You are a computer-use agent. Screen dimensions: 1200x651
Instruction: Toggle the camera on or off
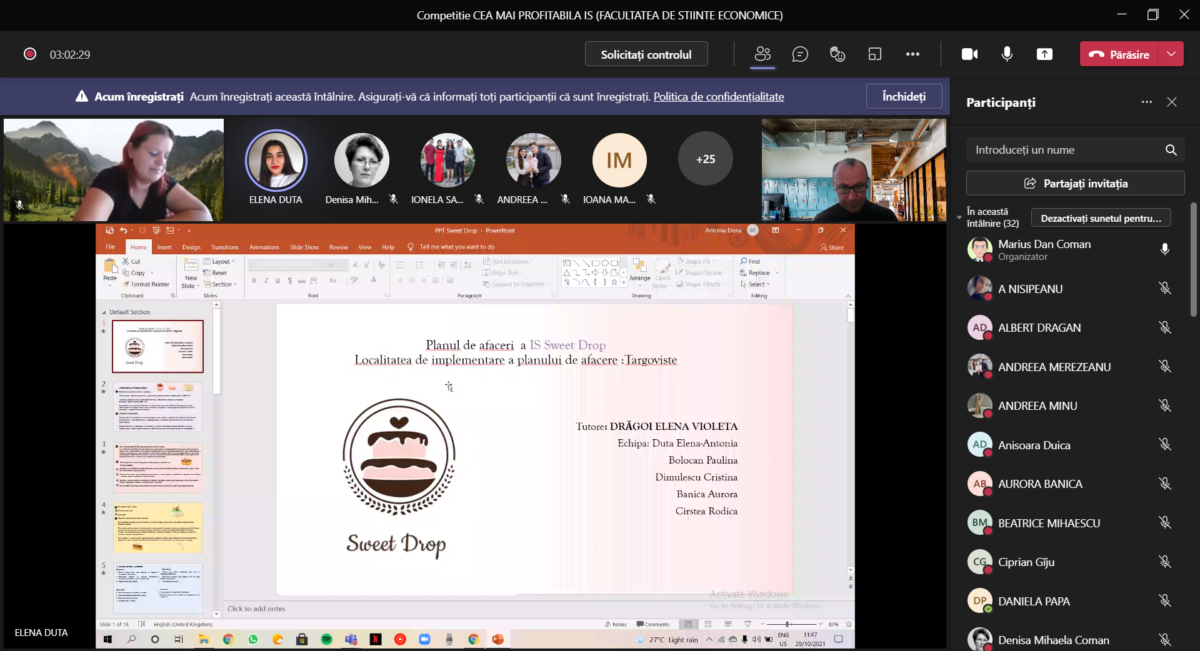pyautogui.click(x=969, y=54)
